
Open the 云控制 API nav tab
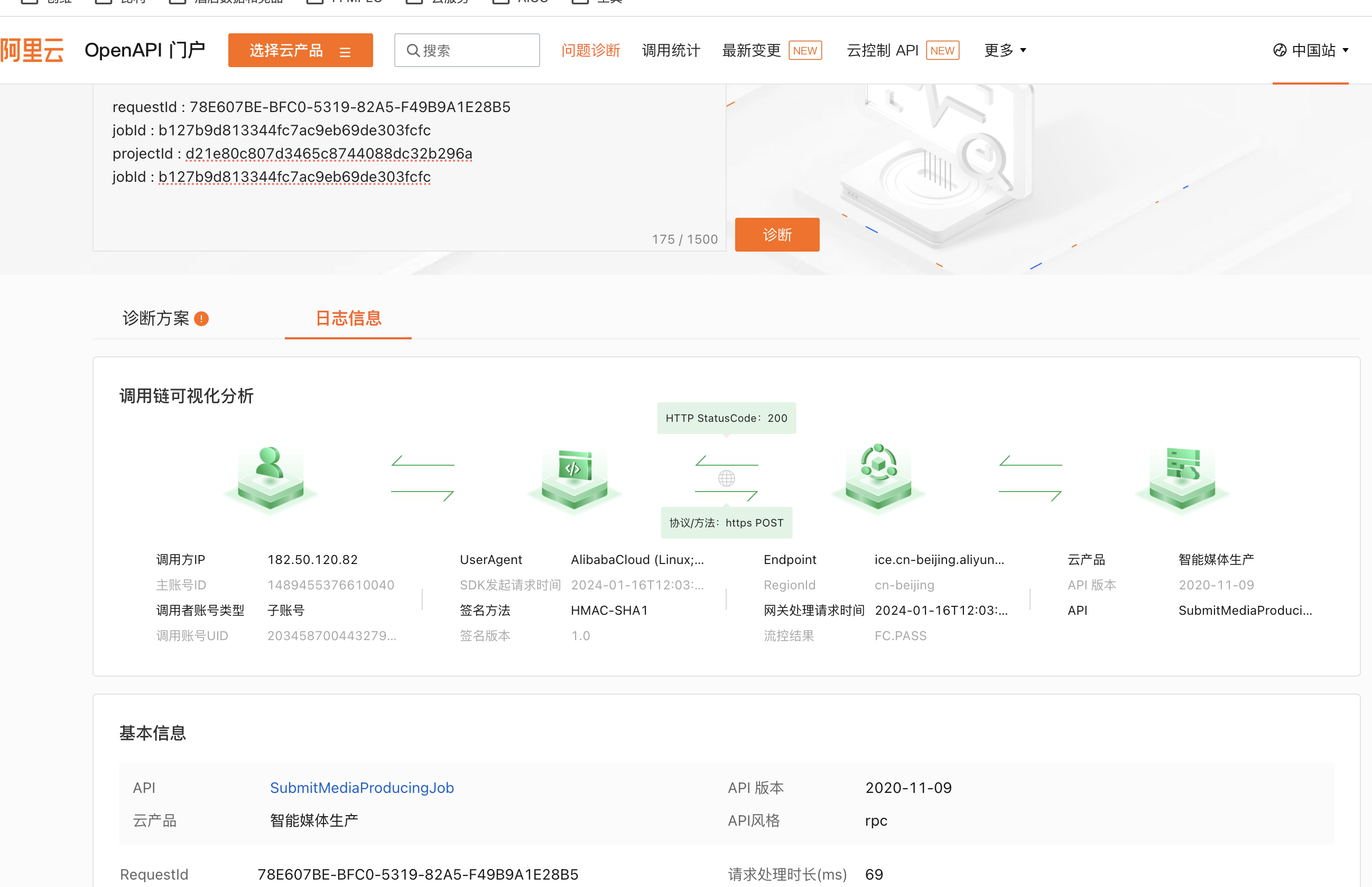(882, 51)
